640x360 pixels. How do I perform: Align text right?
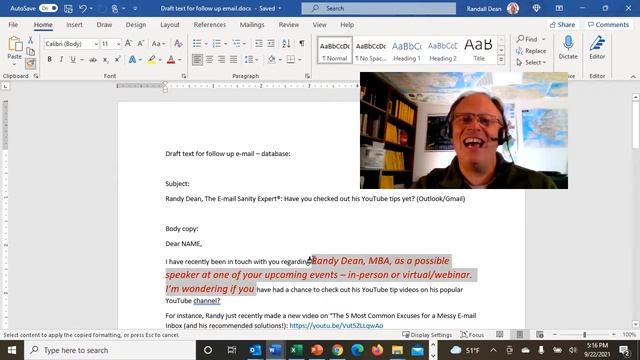[222, 60]
